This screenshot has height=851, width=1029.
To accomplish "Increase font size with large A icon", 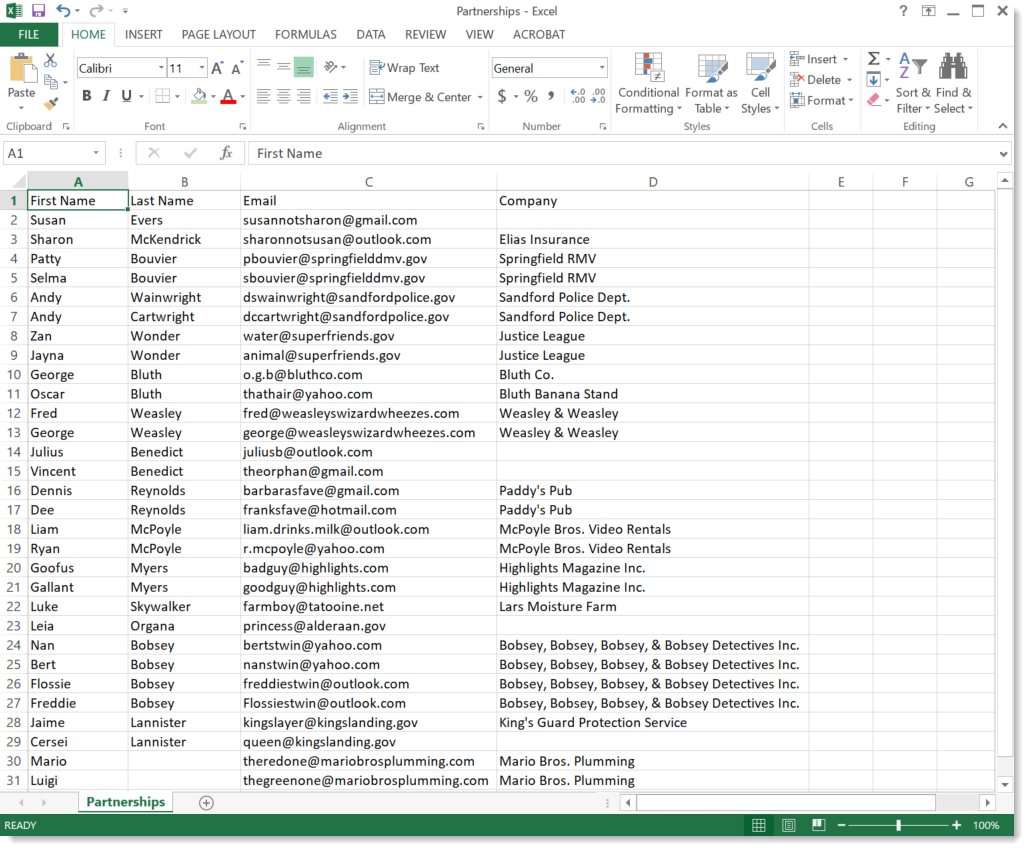I will tap(217, 68).
